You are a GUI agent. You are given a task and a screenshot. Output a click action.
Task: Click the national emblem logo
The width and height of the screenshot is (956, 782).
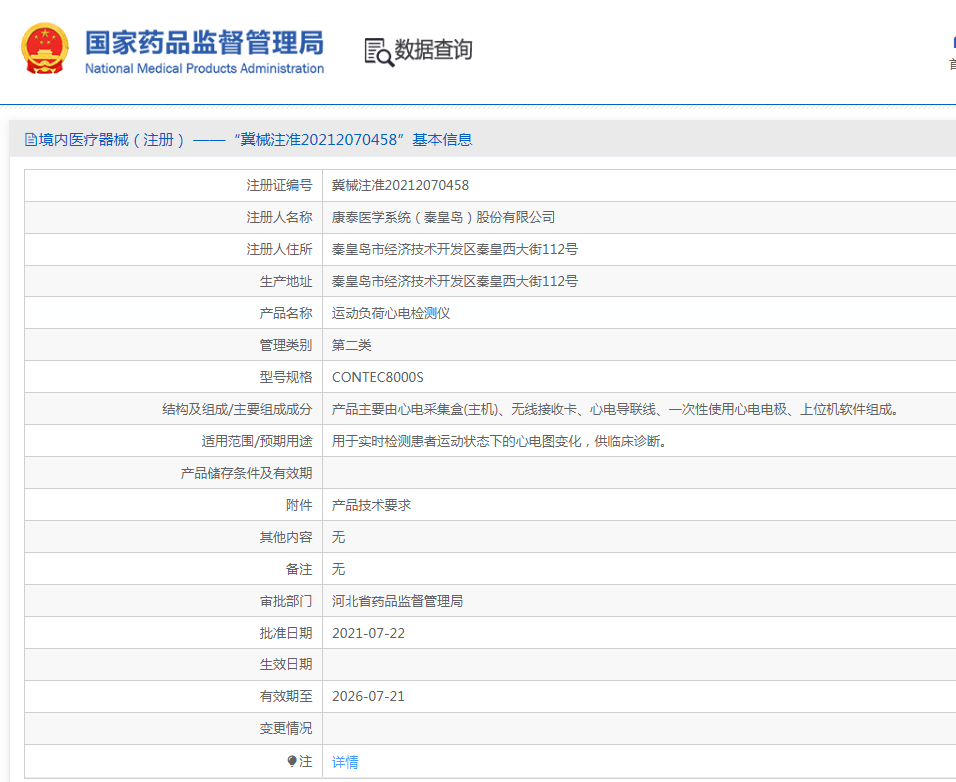point(45,48)
